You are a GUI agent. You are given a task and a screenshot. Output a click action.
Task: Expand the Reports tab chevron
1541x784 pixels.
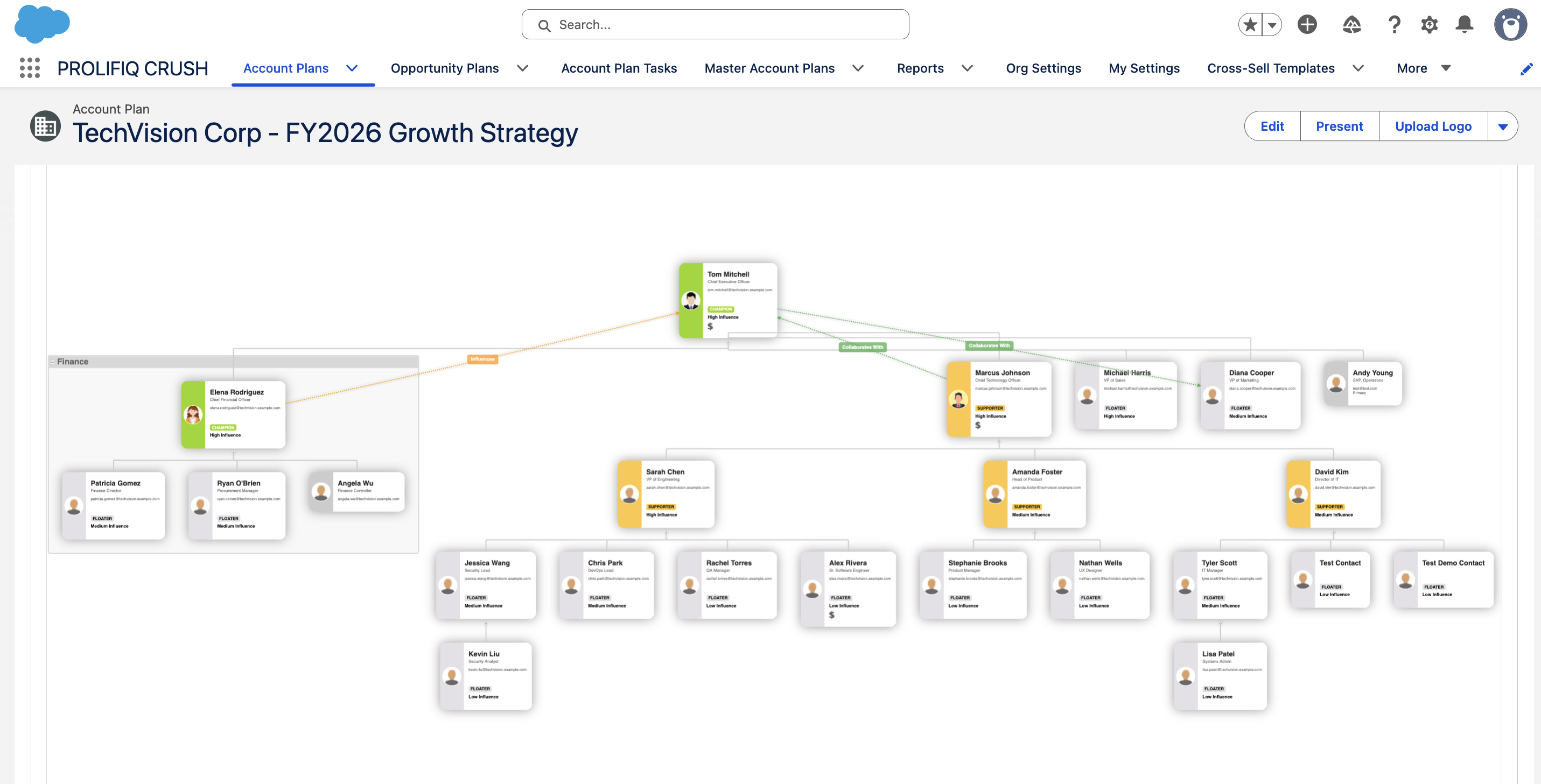pos(968,68)
